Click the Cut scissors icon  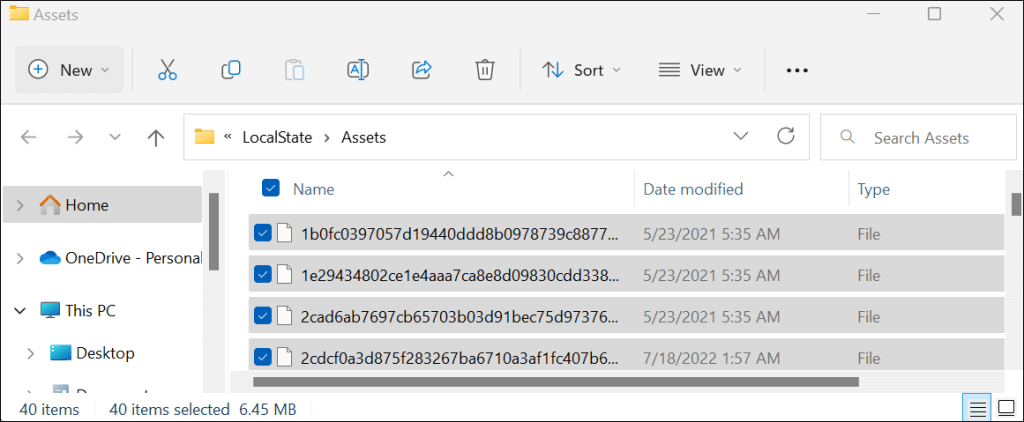pos(167,70)
